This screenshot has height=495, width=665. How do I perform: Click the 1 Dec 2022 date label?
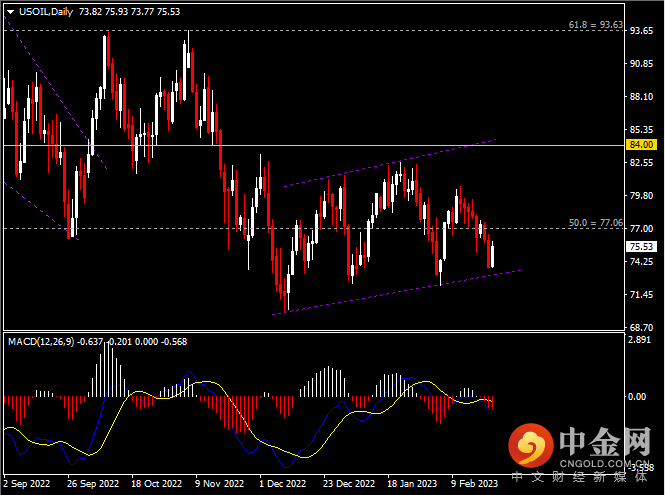click(x=283, y=483)
